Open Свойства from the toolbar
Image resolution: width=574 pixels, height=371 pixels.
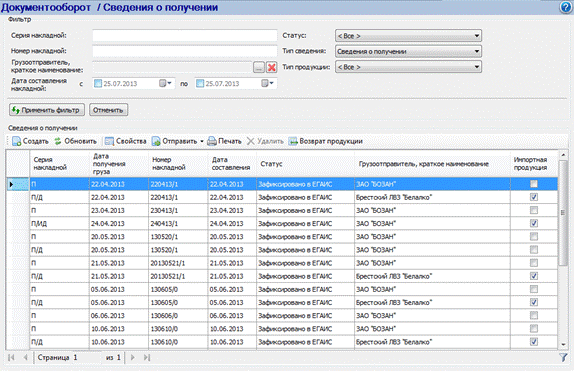pos(109,141)
